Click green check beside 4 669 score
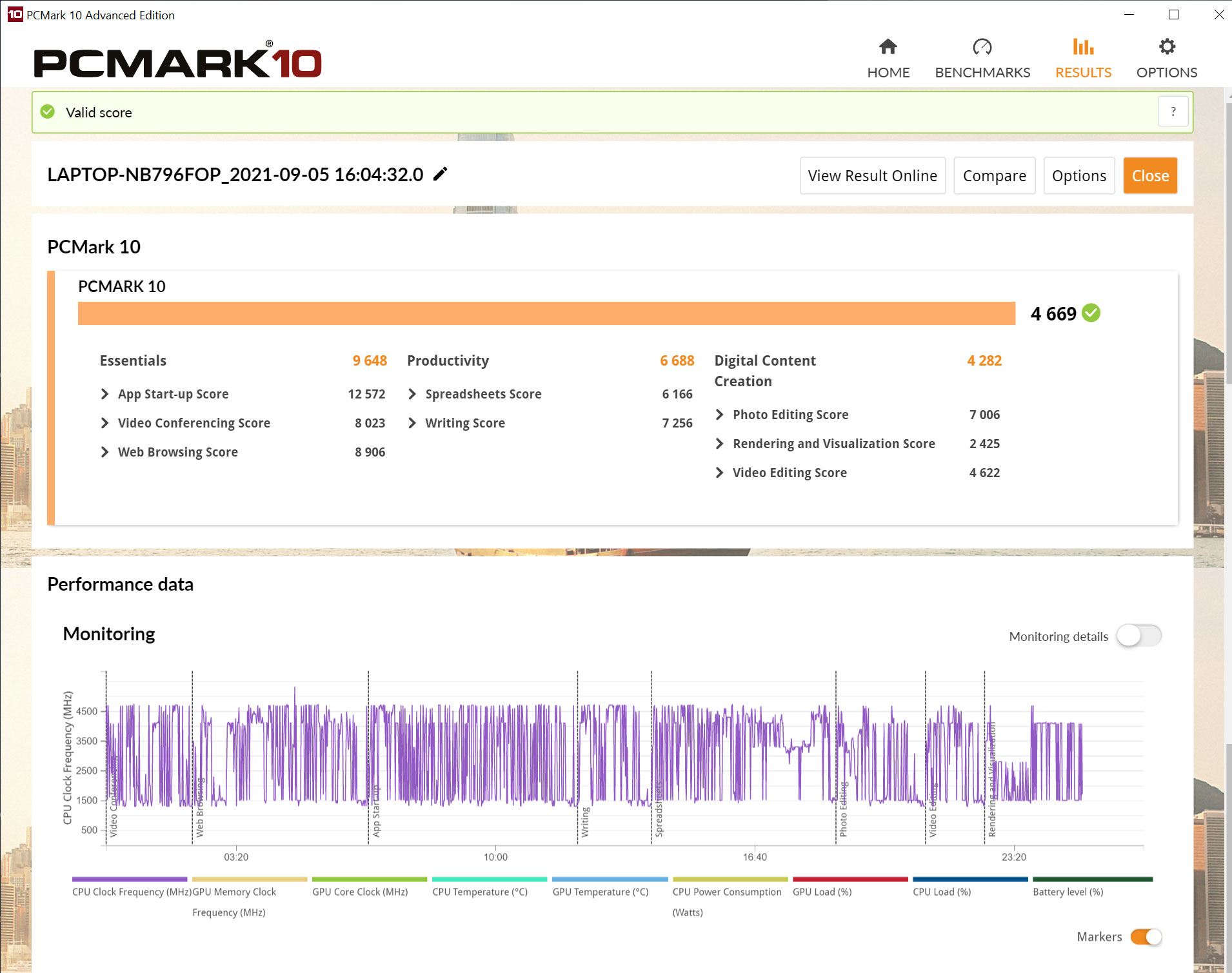The height and width of the screenshot is (973, 1232). click(1091, 313)
